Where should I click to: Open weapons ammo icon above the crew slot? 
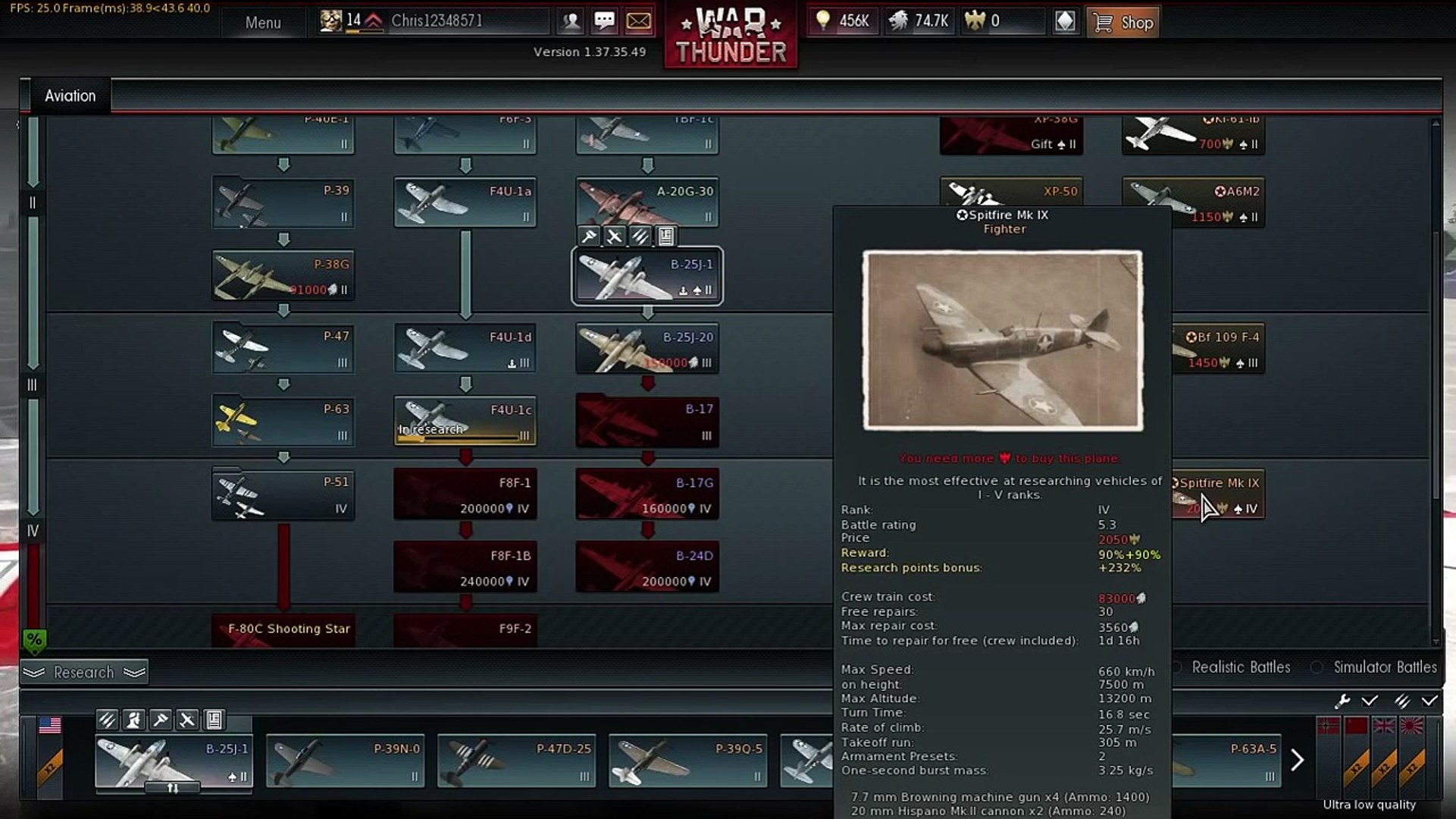point(107,719)
